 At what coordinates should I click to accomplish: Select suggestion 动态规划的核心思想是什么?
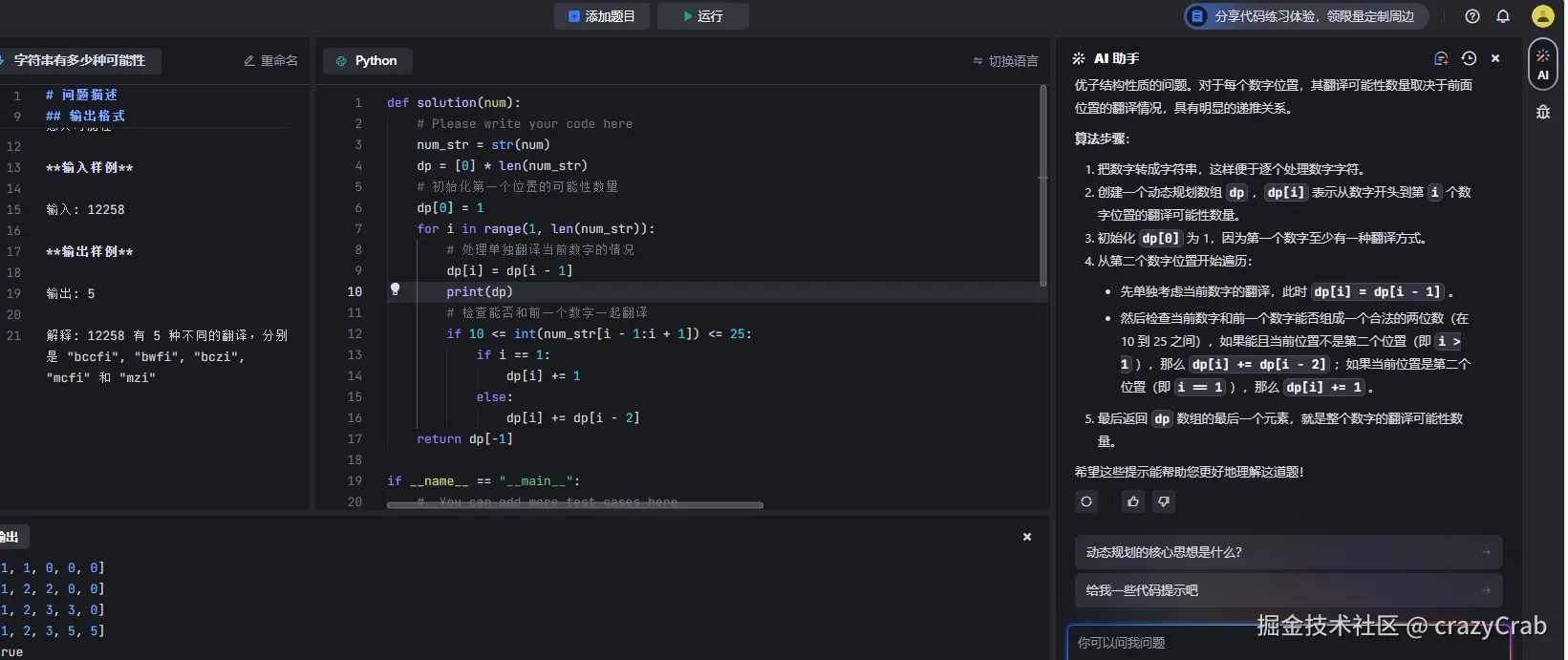click(1288, 552)
